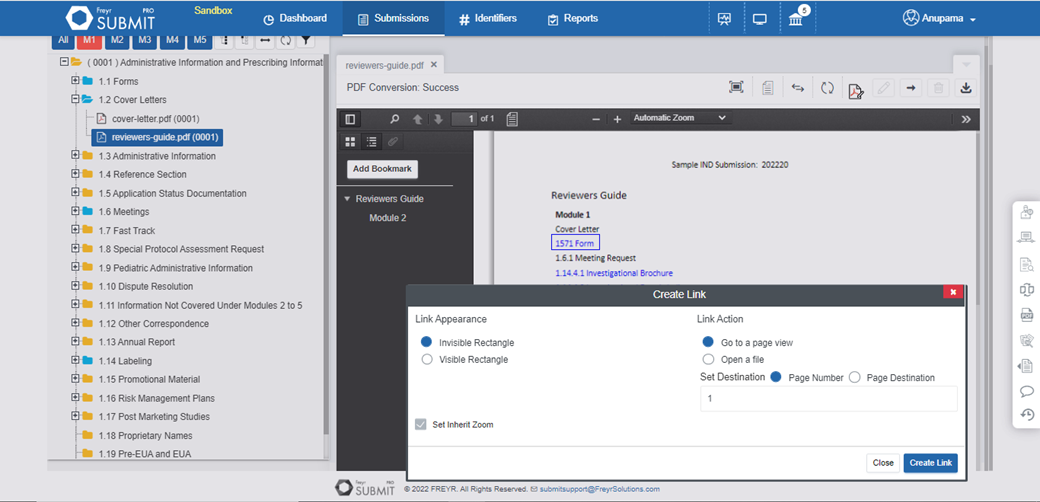Go to the previous page arrow
Screen dimensions: 1040x502
tap(417, 119)
